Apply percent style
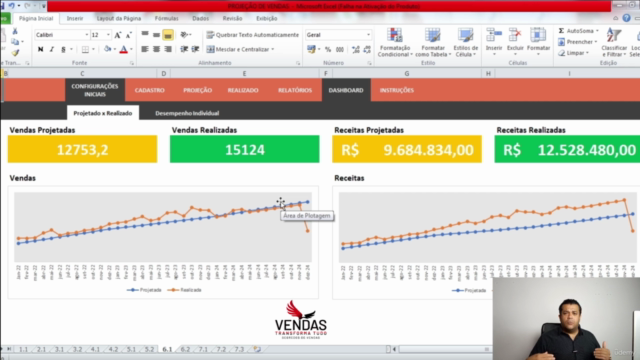 coord(328,49)
